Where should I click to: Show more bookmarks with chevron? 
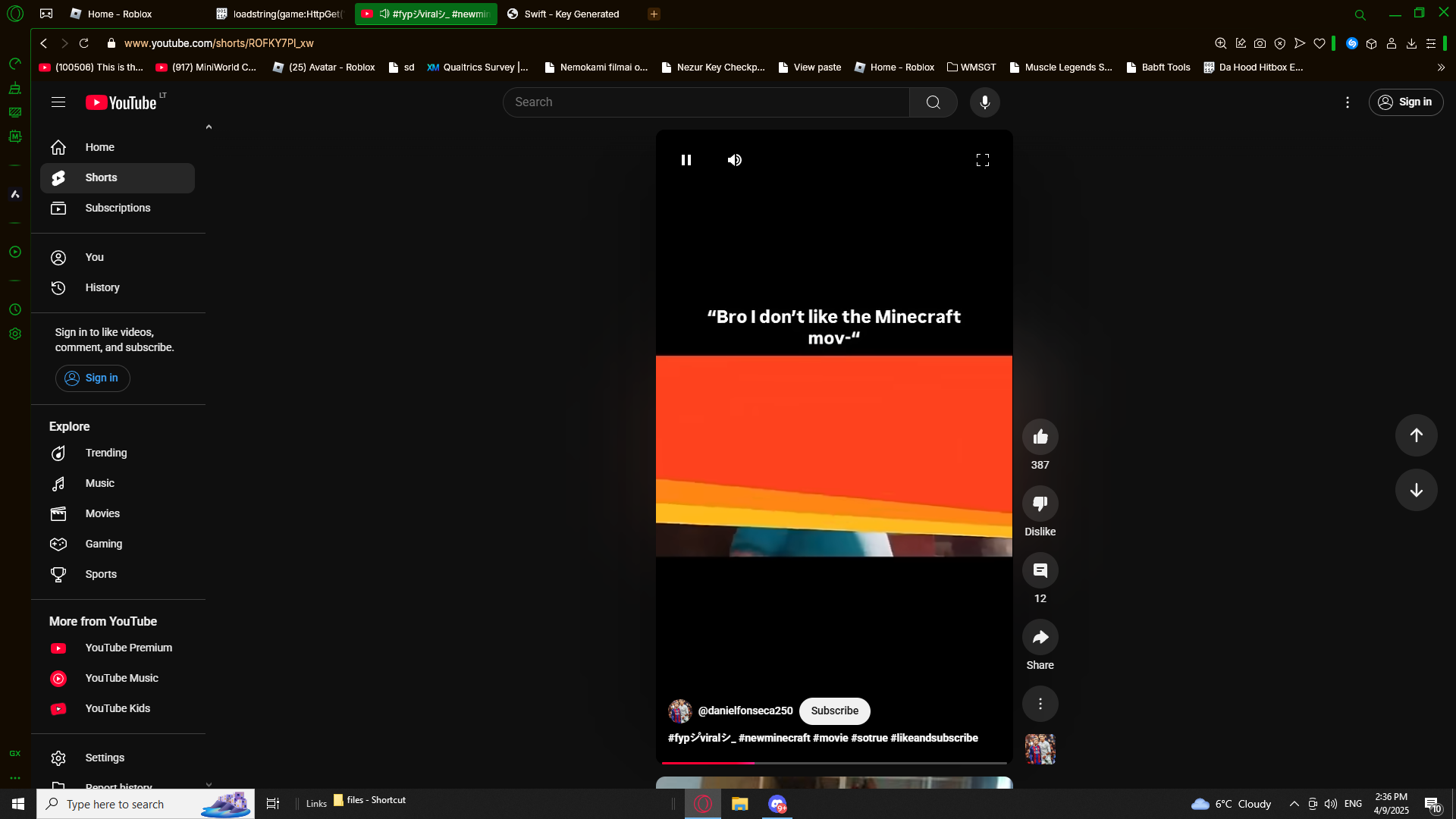tap(1441, 67)
